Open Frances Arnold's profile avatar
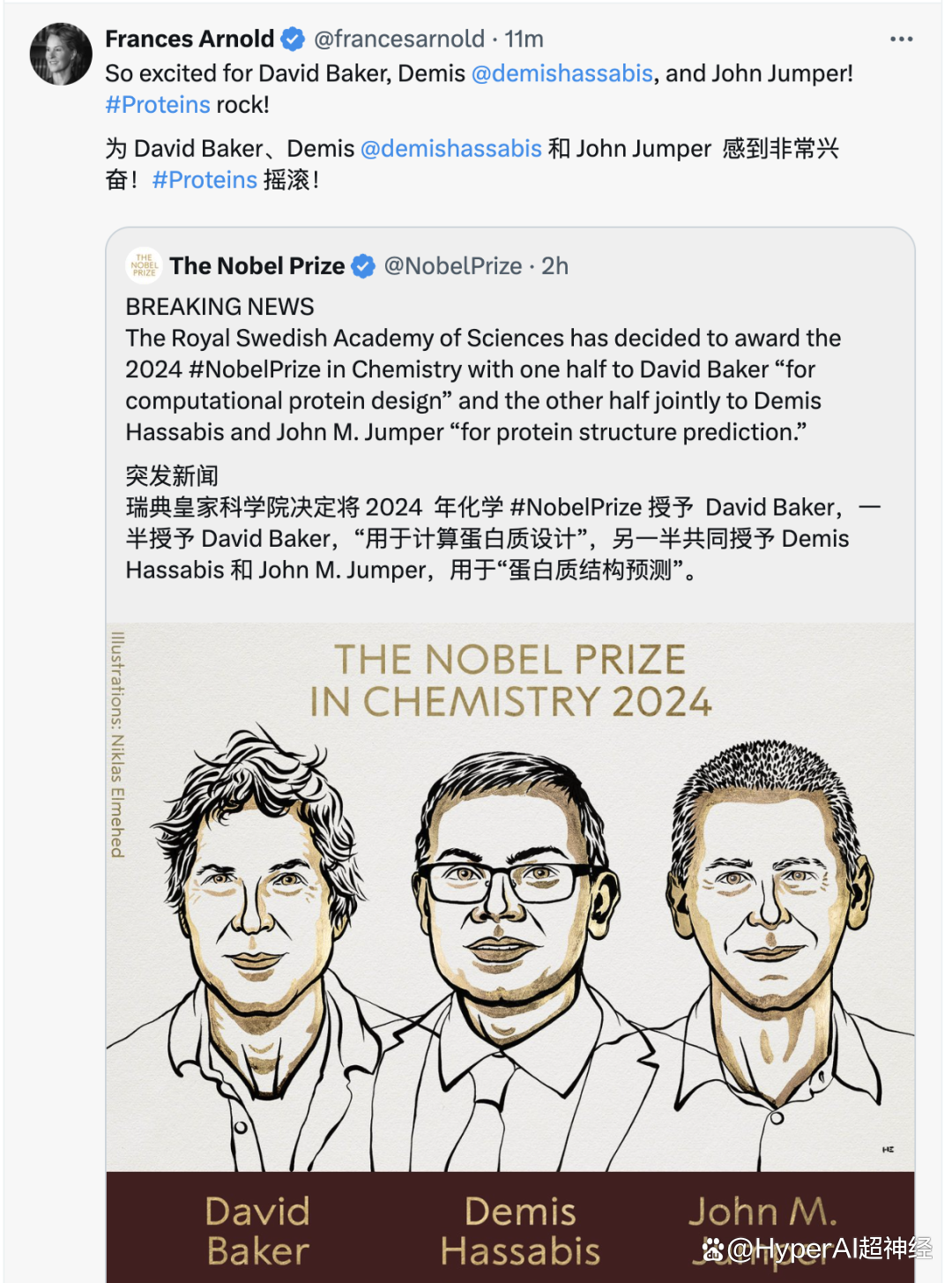 pos(61,55)
